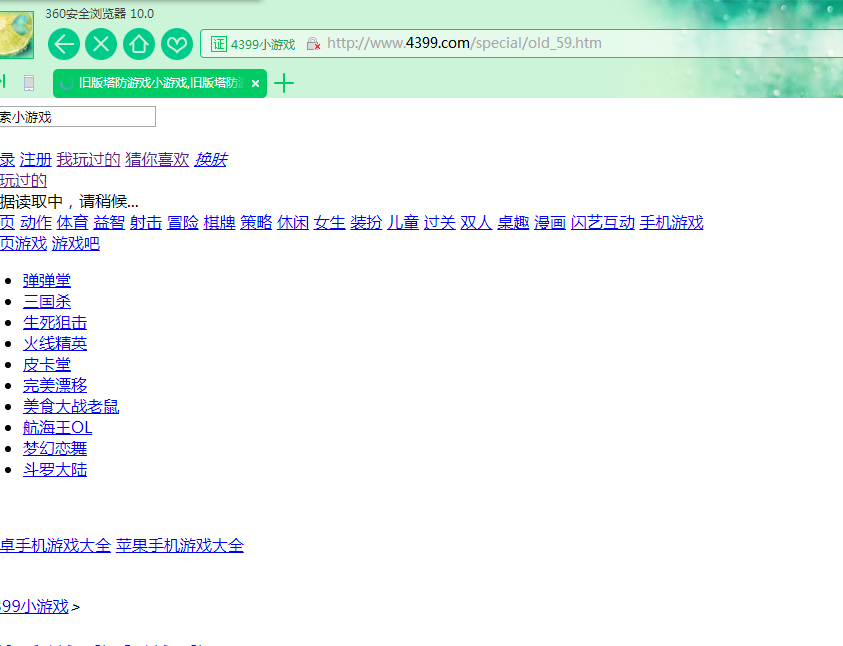Click the browser back arrow
The height and width of the screenshot is (646, 843).
click(63, 44)
